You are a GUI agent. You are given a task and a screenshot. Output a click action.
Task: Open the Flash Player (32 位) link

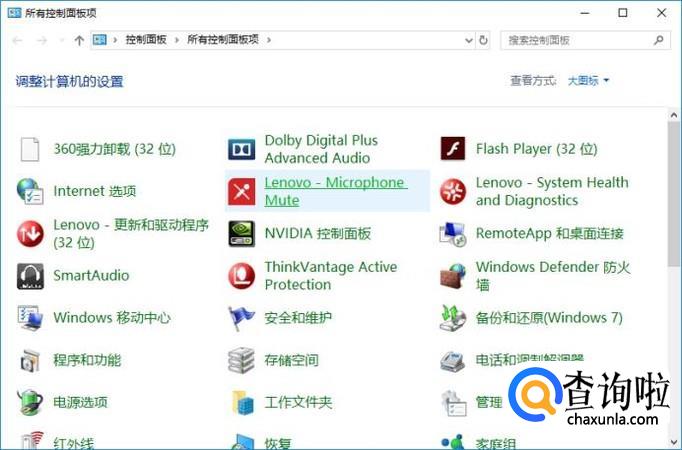point(536,149)
